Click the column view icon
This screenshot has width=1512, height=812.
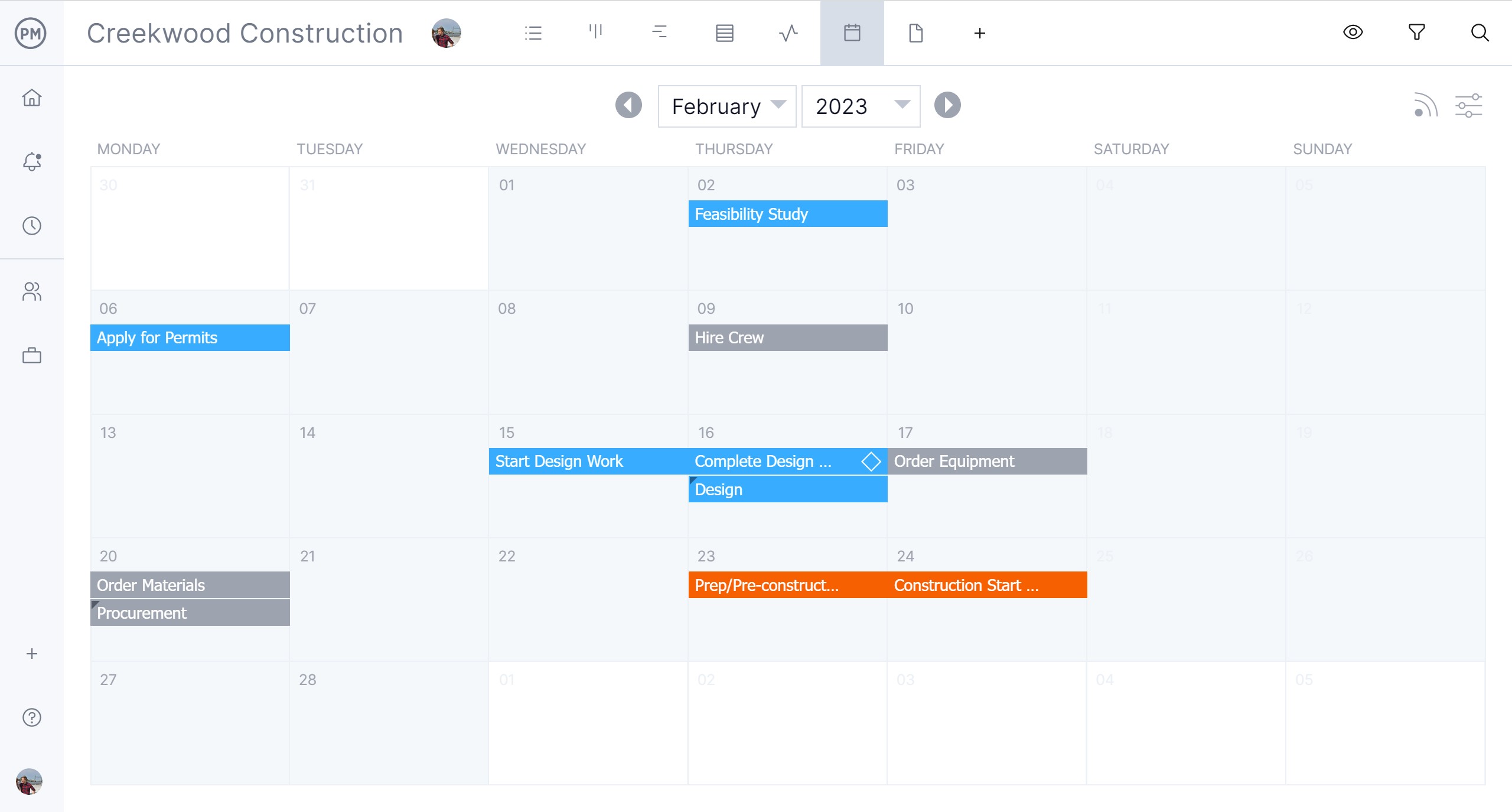(596, 33)
